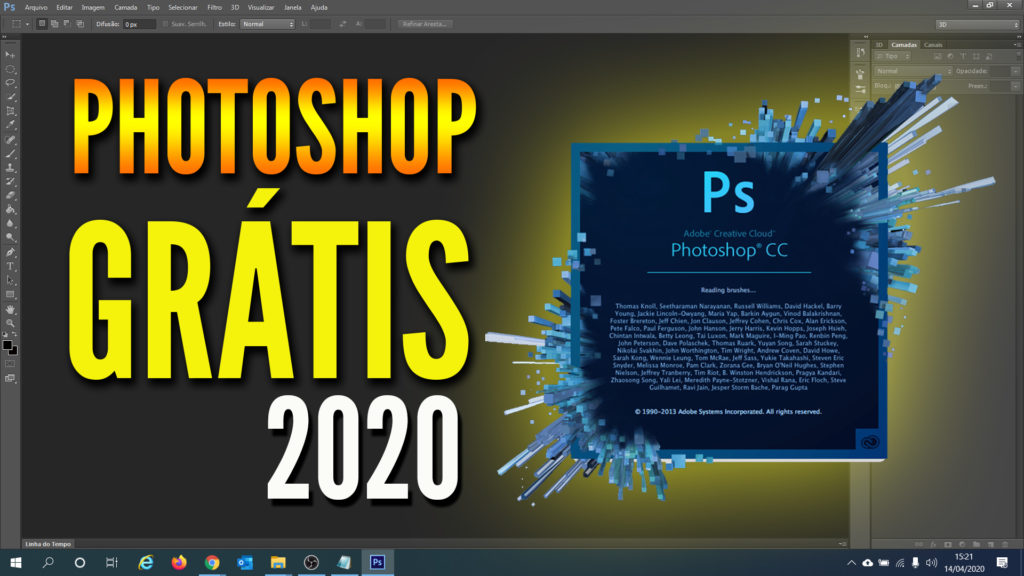Enable Subtract from Selection mode
Screen dimensions: 1024x576
[x=67, y=24]
